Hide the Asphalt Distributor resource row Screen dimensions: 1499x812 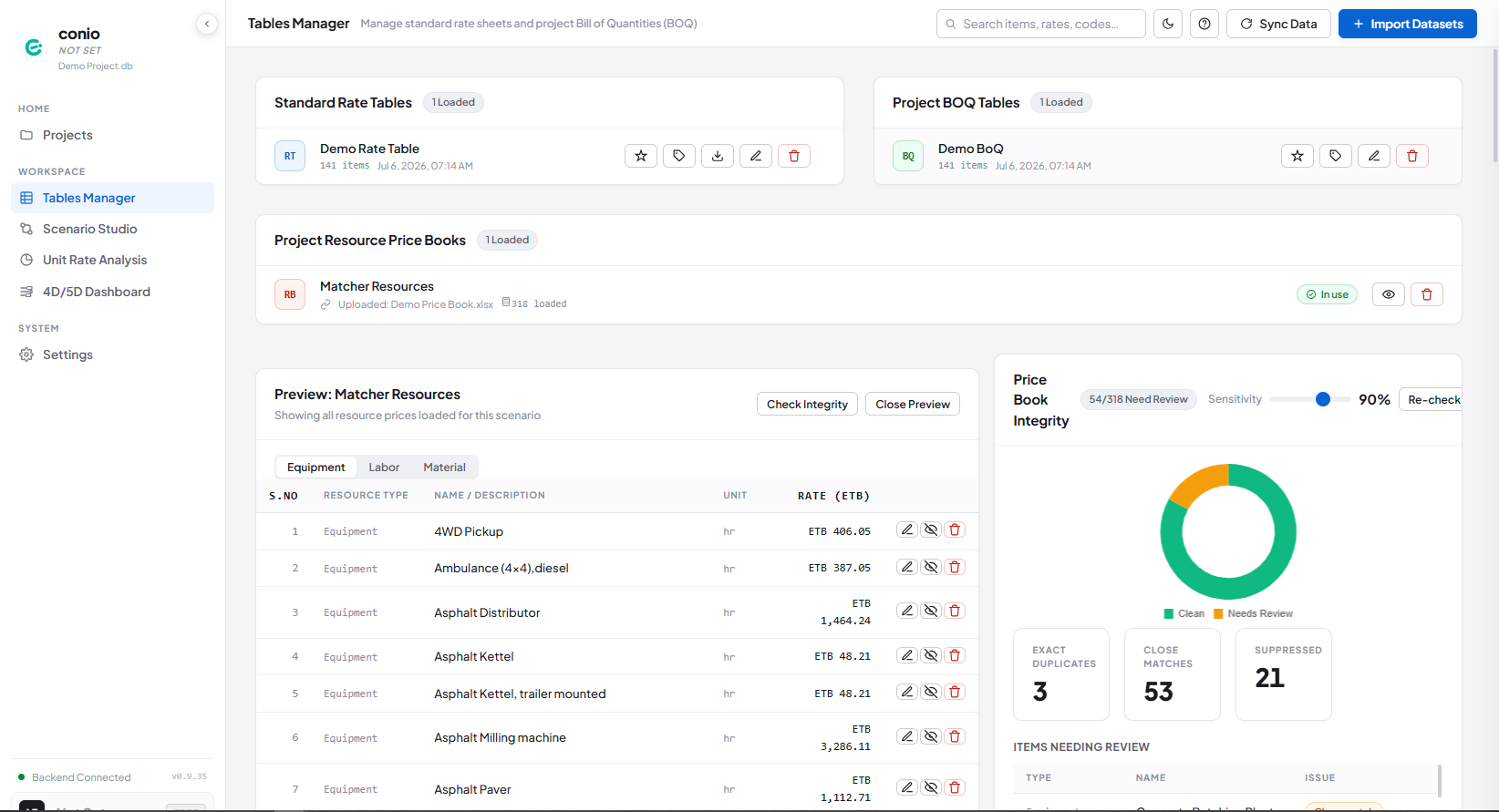pos(931,611)
